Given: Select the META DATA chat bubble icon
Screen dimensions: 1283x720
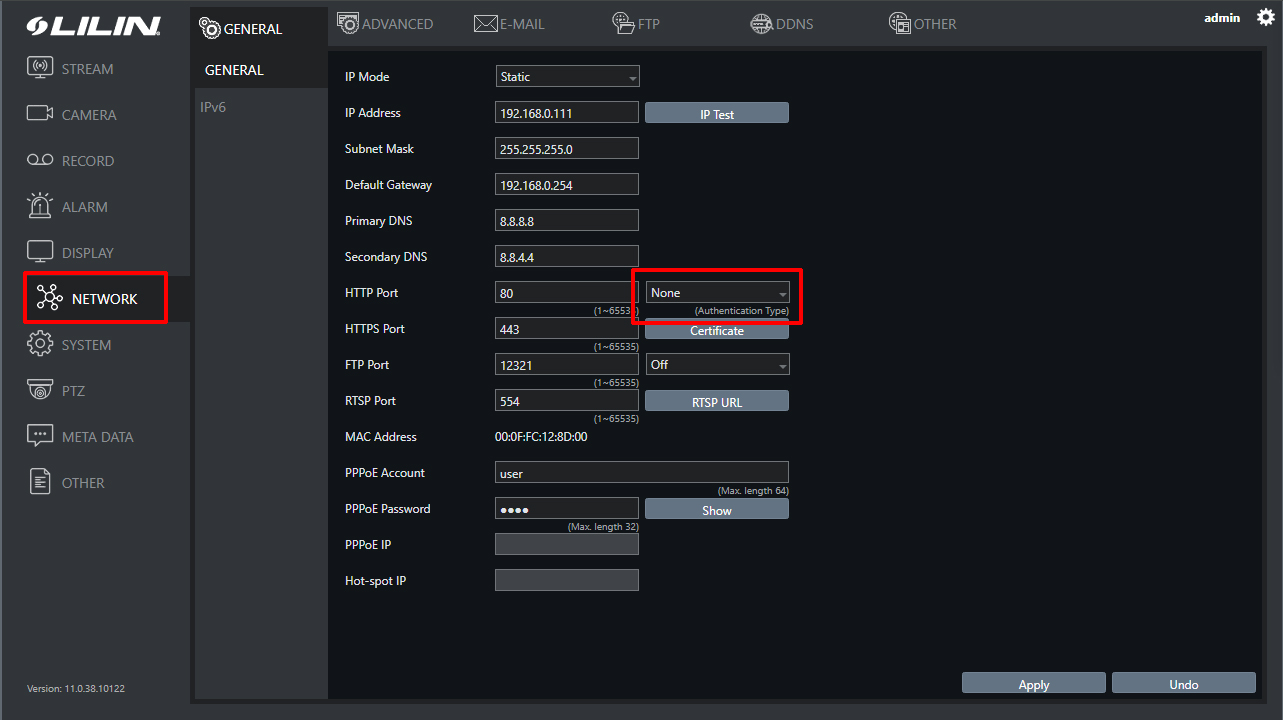Looking at the screenshot, I should (x=40, y=436).
